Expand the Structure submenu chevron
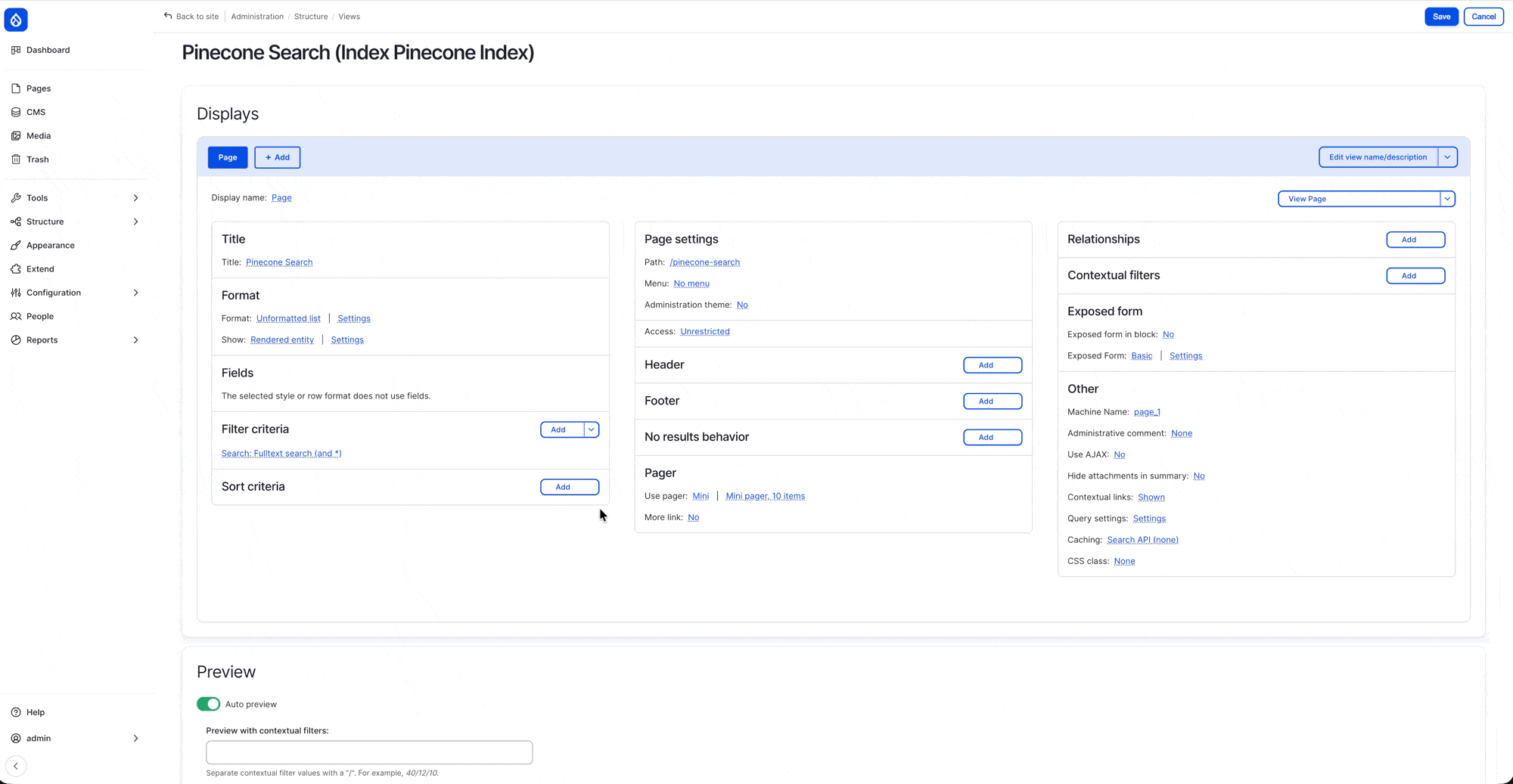The image size is (1513, 784). point(136,222)
